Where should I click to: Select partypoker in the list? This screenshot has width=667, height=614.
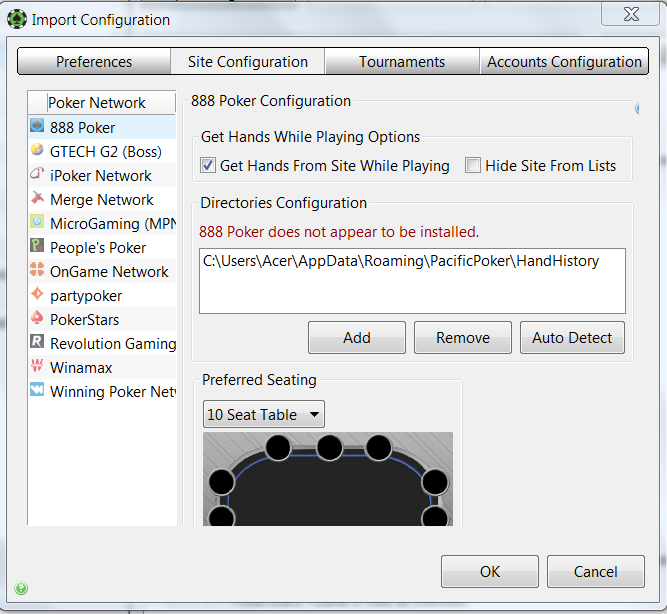[102, 295]
